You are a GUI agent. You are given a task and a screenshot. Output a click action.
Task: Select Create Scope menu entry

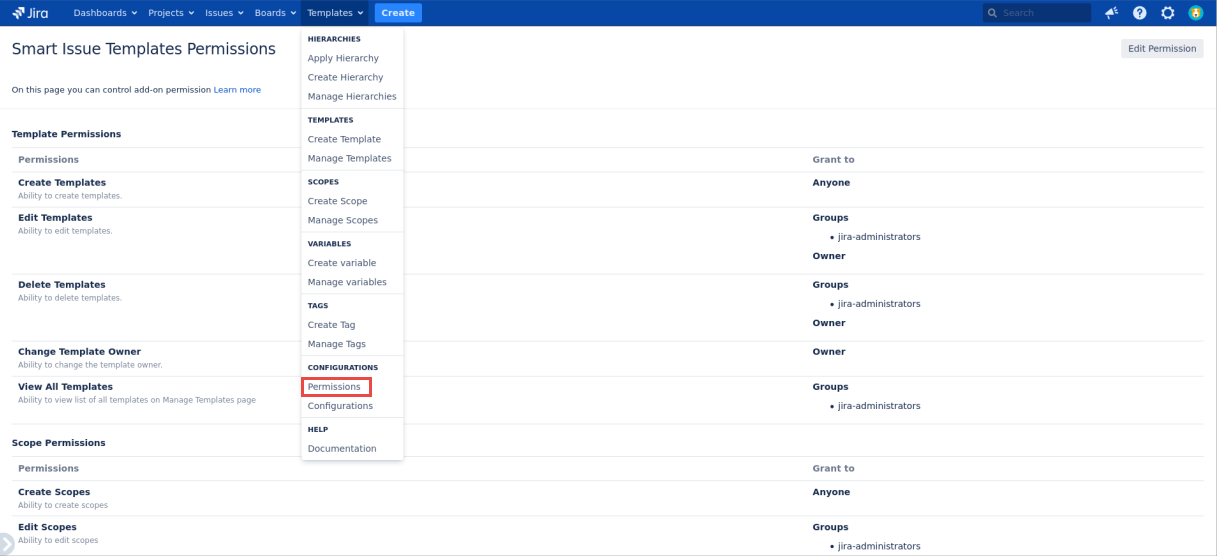click(x=337, y=201)
